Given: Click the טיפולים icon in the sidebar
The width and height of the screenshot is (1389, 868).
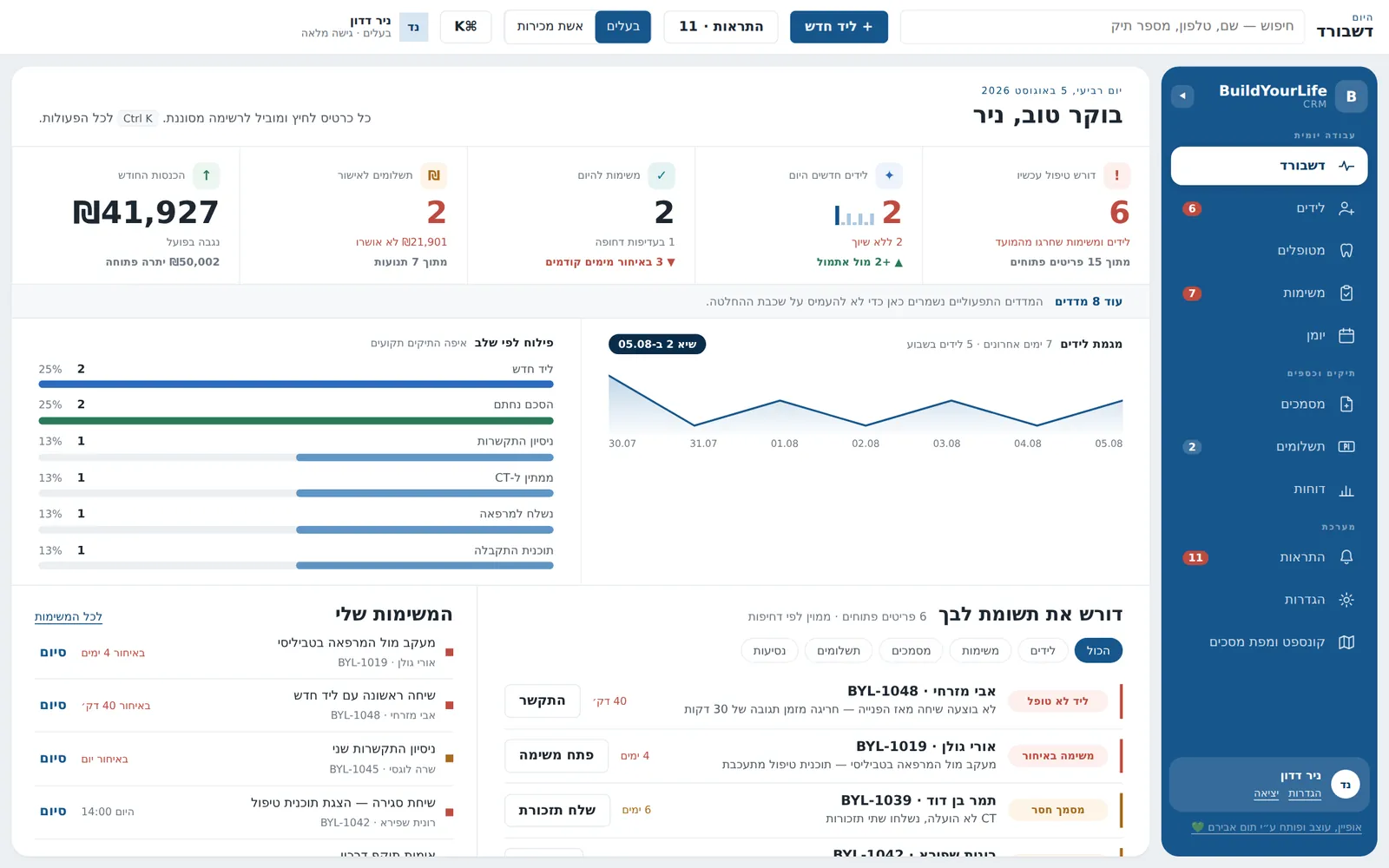Looking at the screenshot, I should (x=1346, y=251).
